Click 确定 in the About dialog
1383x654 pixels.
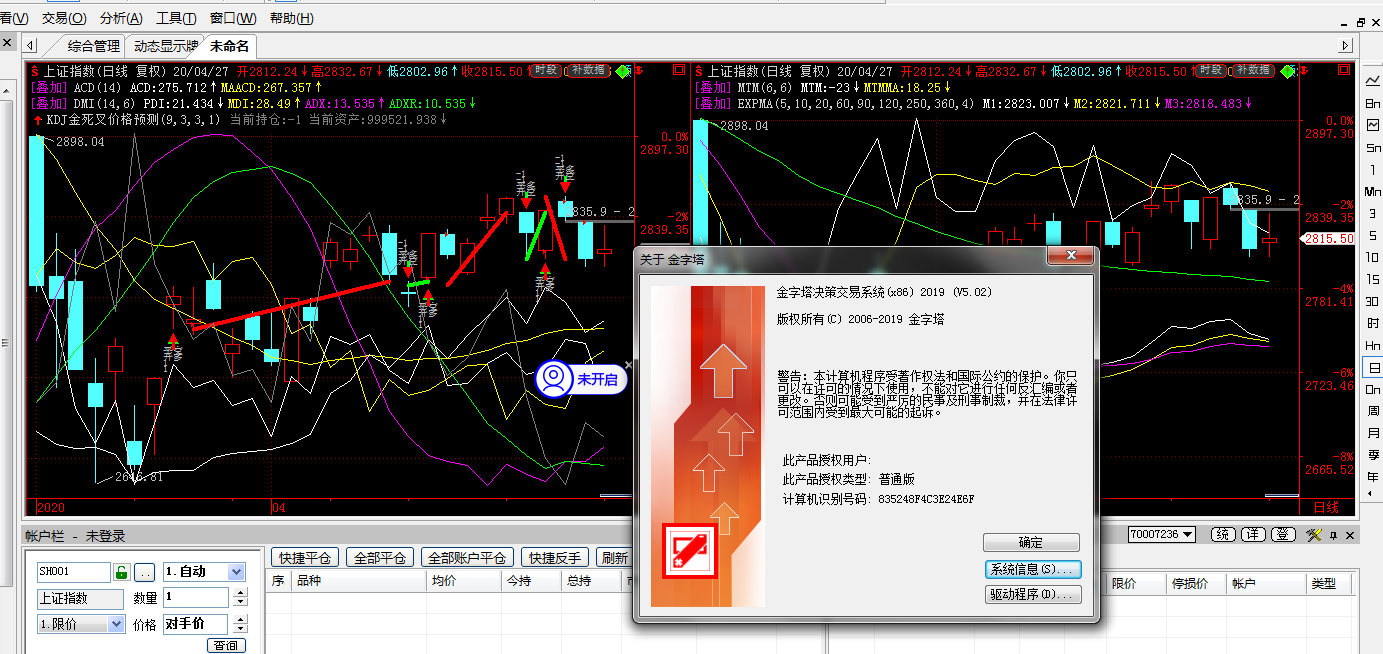1031,543
